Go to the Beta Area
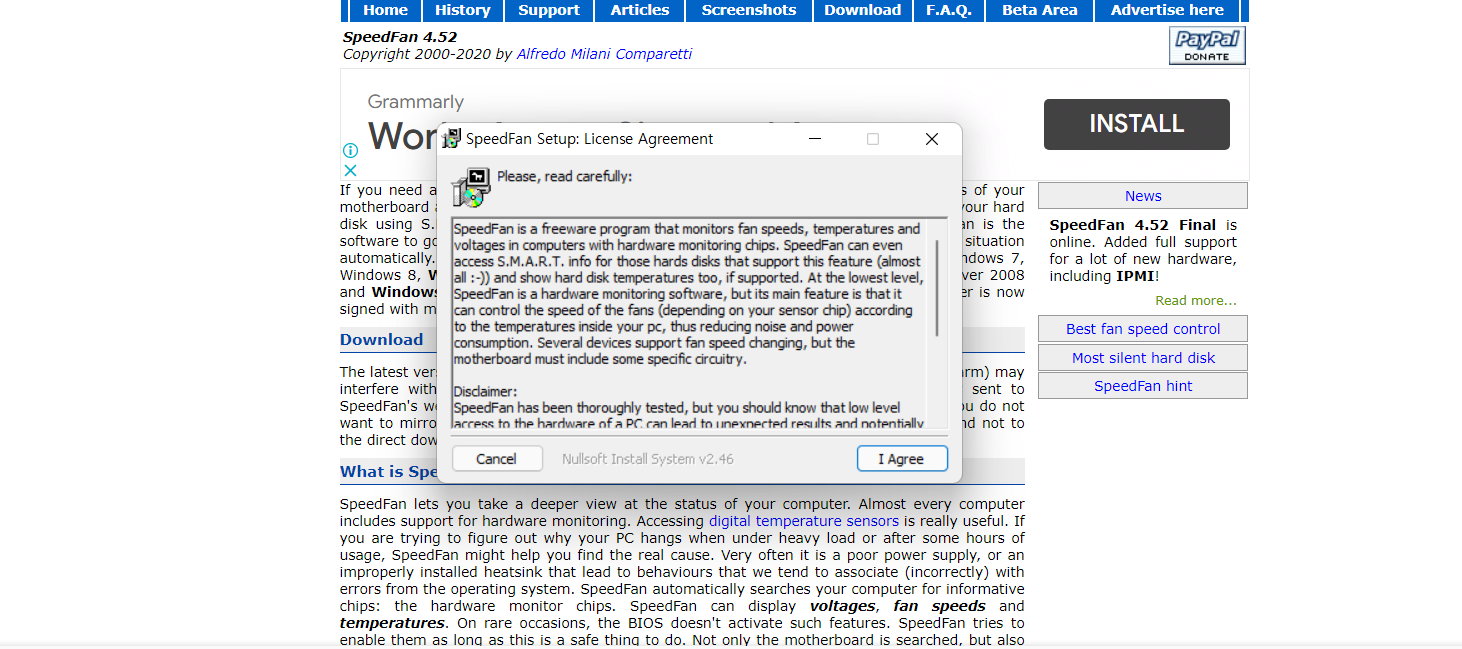Screen dimensions: 1462x649 [x=1040, y=10]
